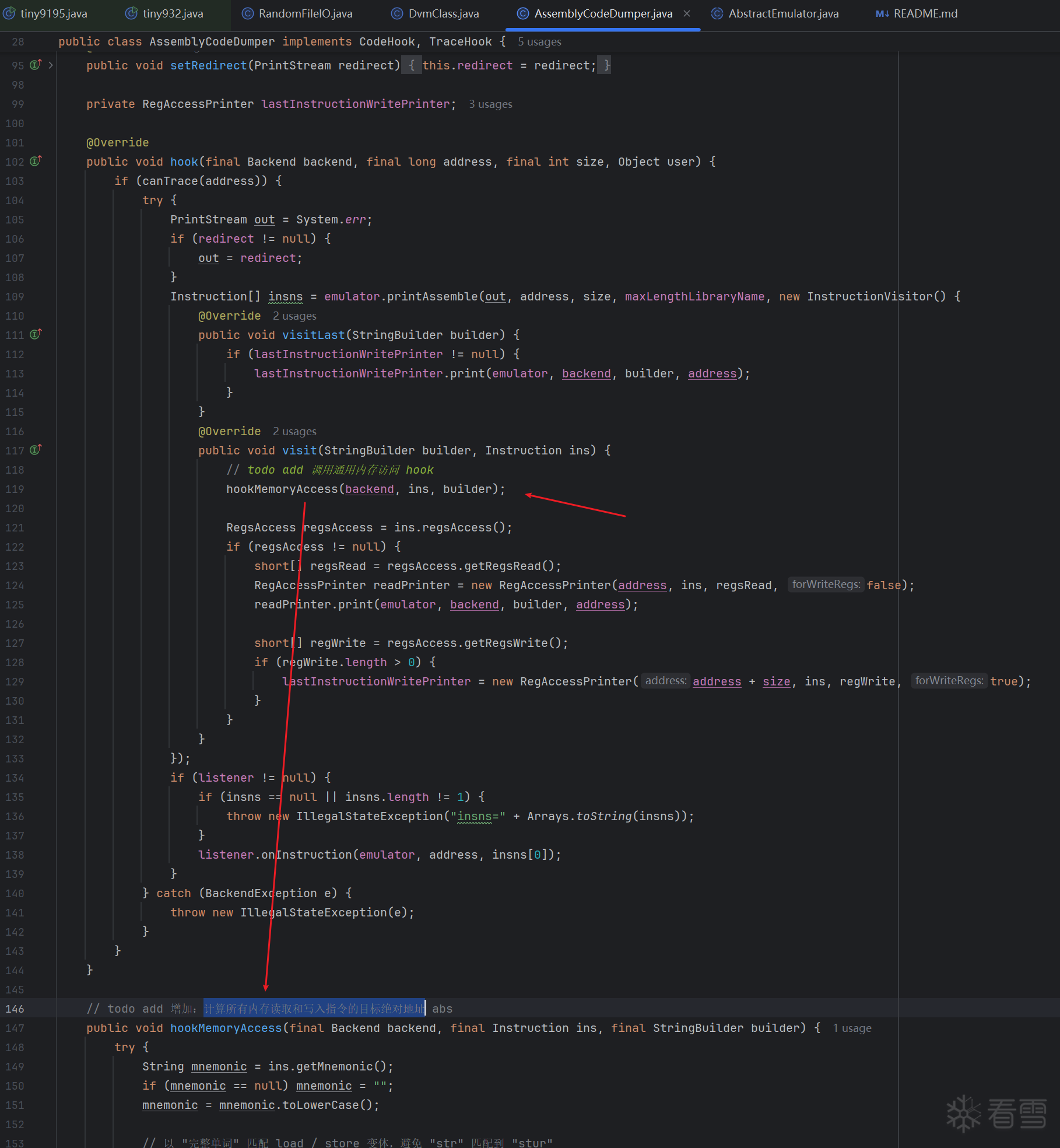Image resolution: width=1060 pixels, height=1148 pixels.
Task: Click the hookMemoryAccess method name on line 147
Action: coord(226,1028)
